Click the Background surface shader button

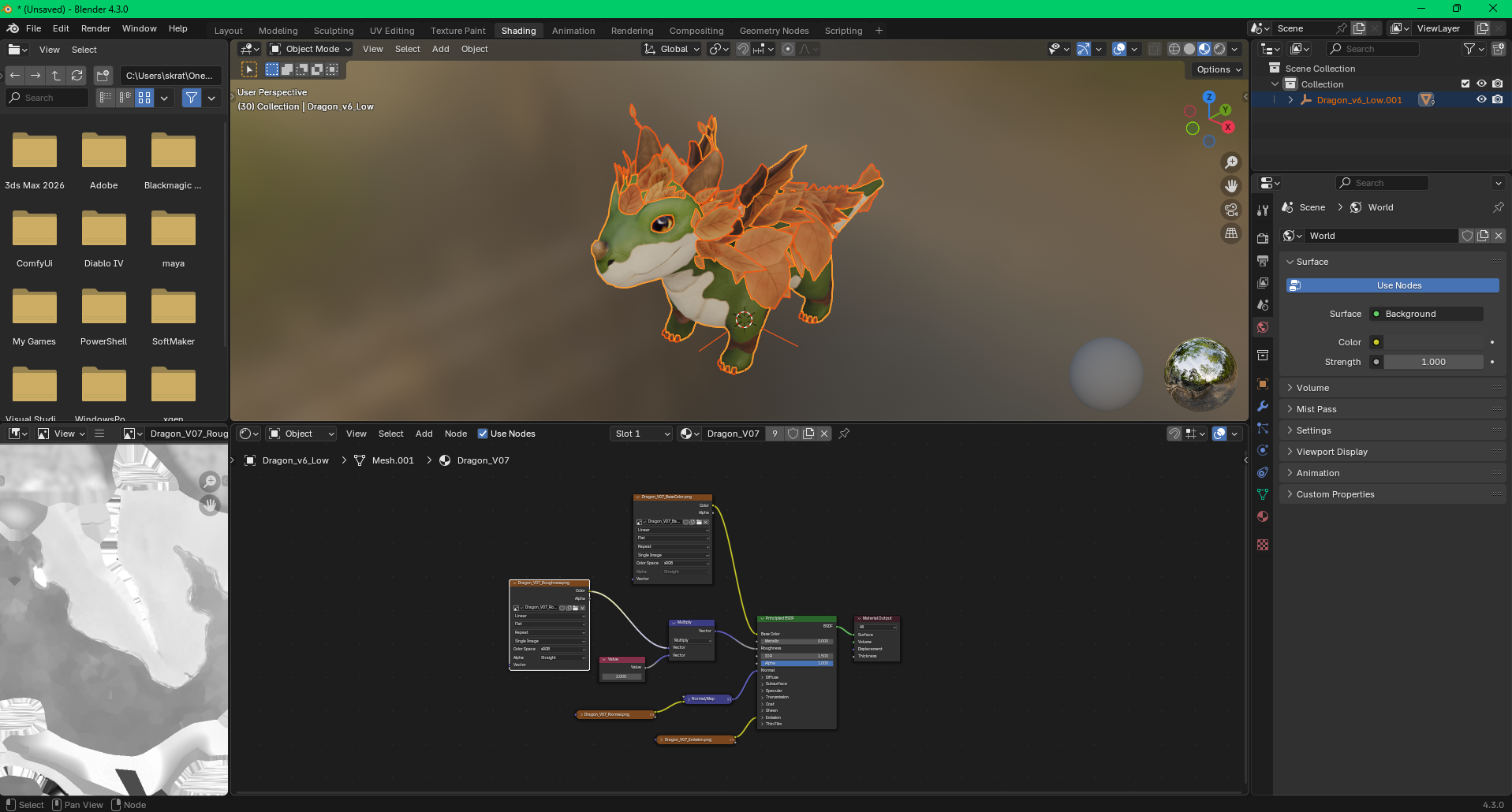[1426, 314]
